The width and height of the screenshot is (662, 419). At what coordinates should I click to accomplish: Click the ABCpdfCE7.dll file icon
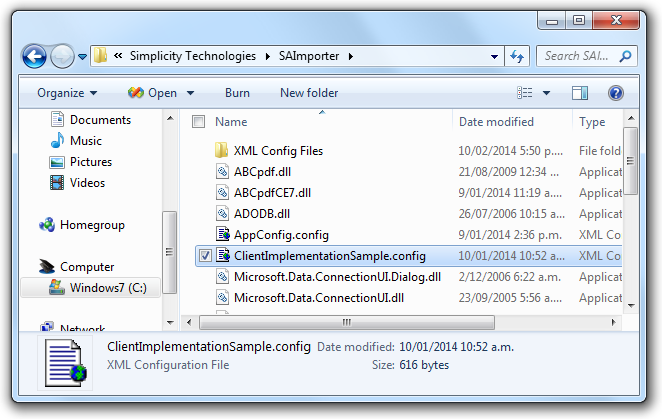[x=222, y=193]
